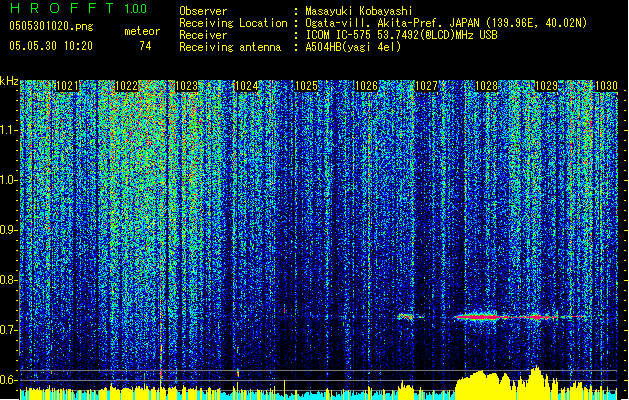Click the 1025 time marker

pos(306,86)
